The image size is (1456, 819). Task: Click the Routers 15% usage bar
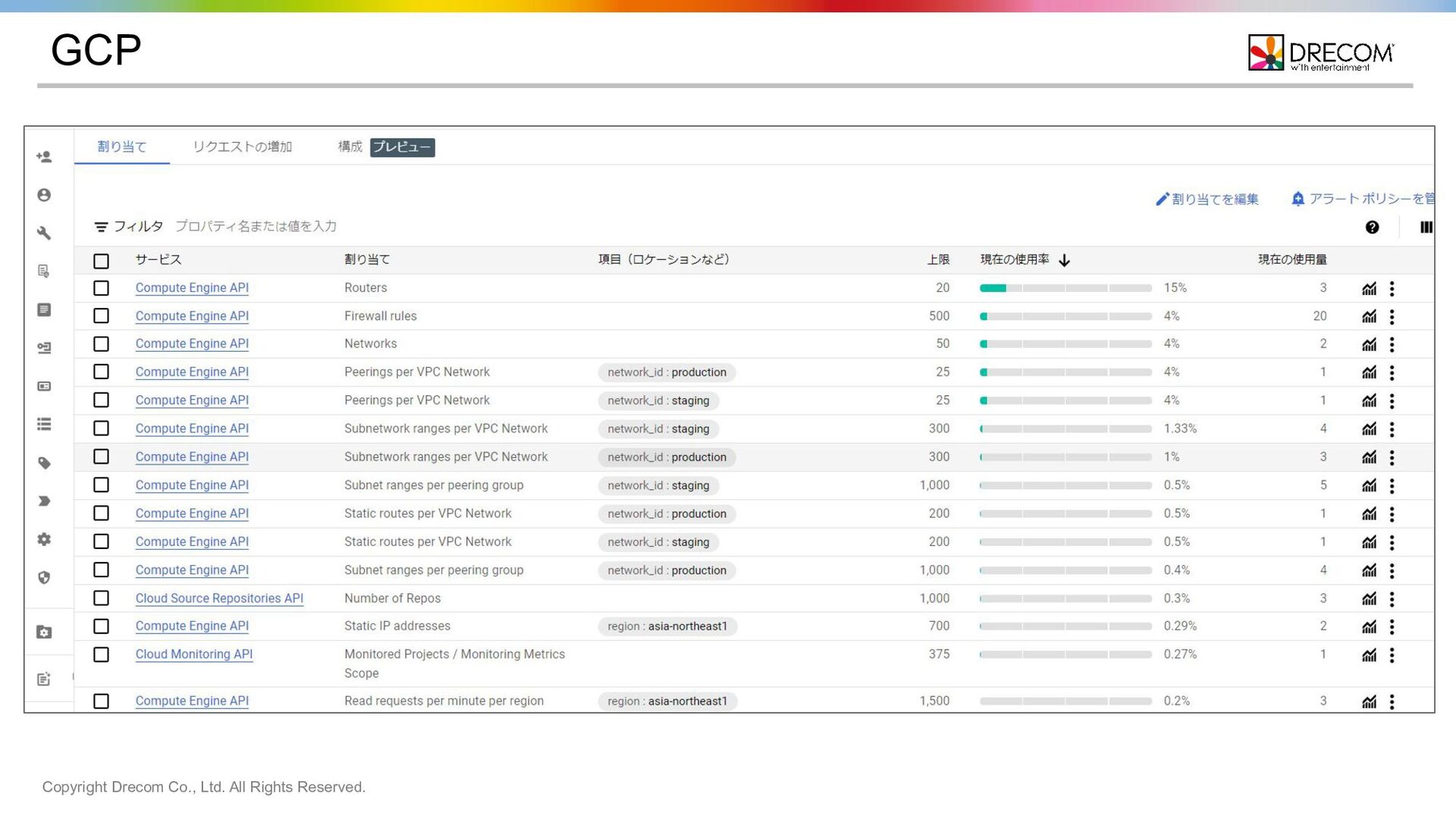[x=1065, y=288]
